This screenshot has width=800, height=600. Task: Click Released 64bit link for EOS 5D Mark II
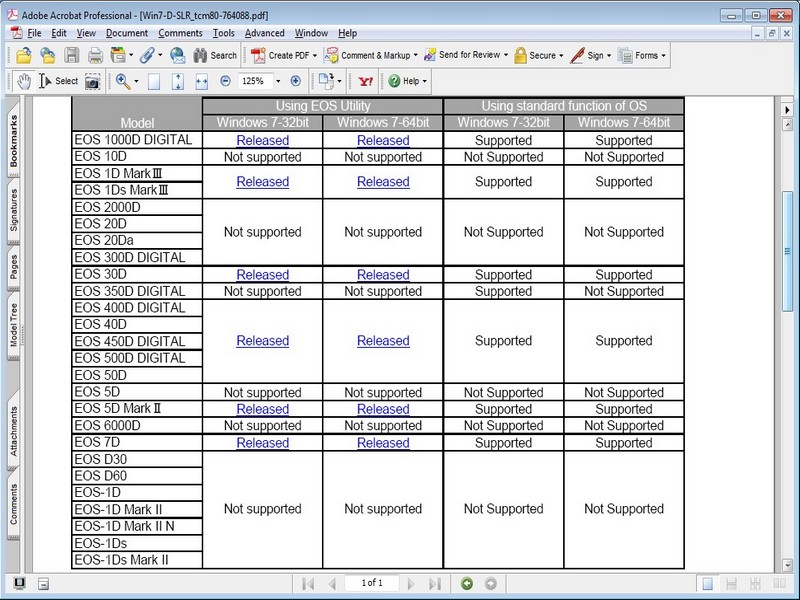(x=383, y=409)
